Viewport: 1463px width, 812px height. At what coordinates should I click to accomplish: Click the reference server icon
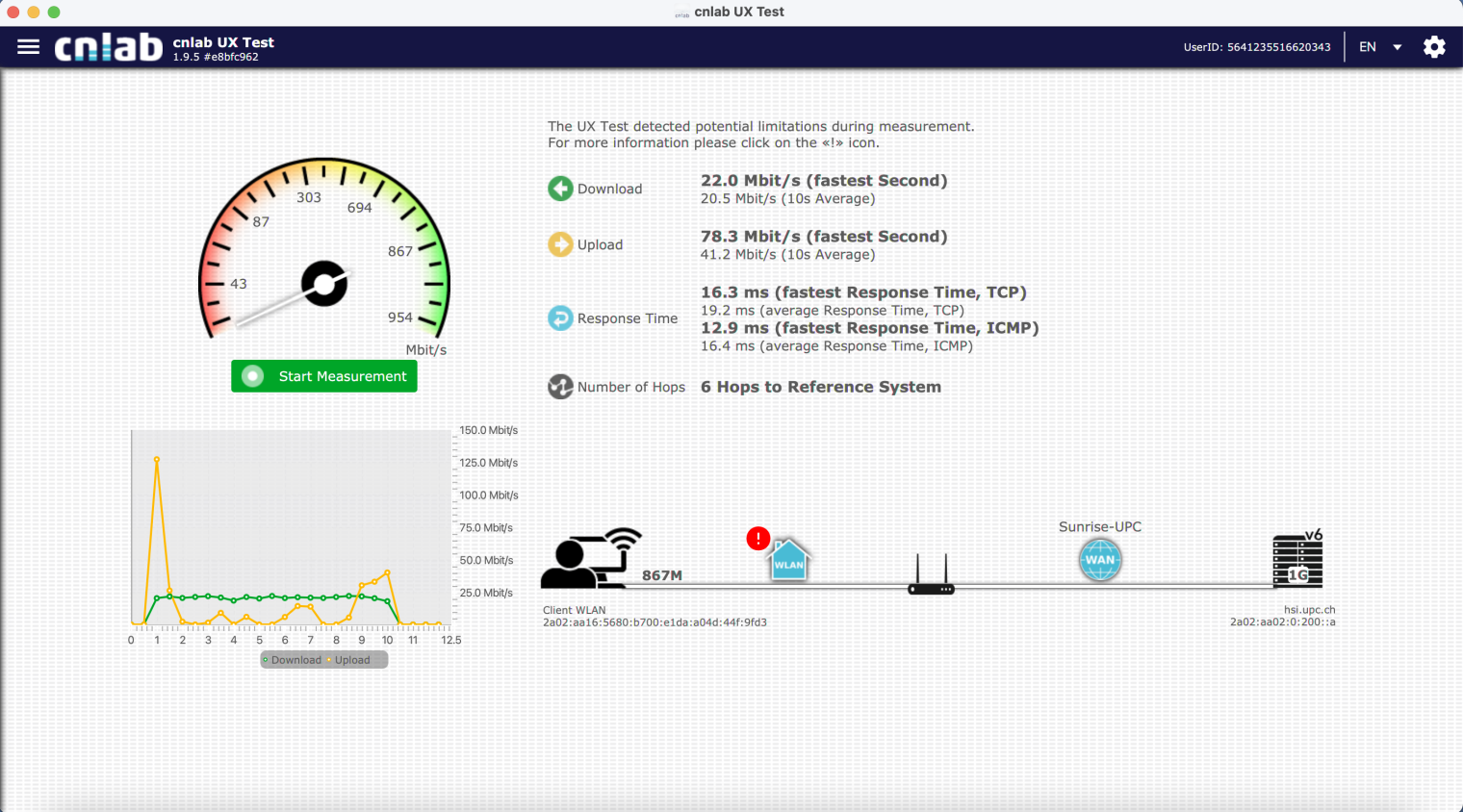pyautogui.click(x=1297, y=560)
